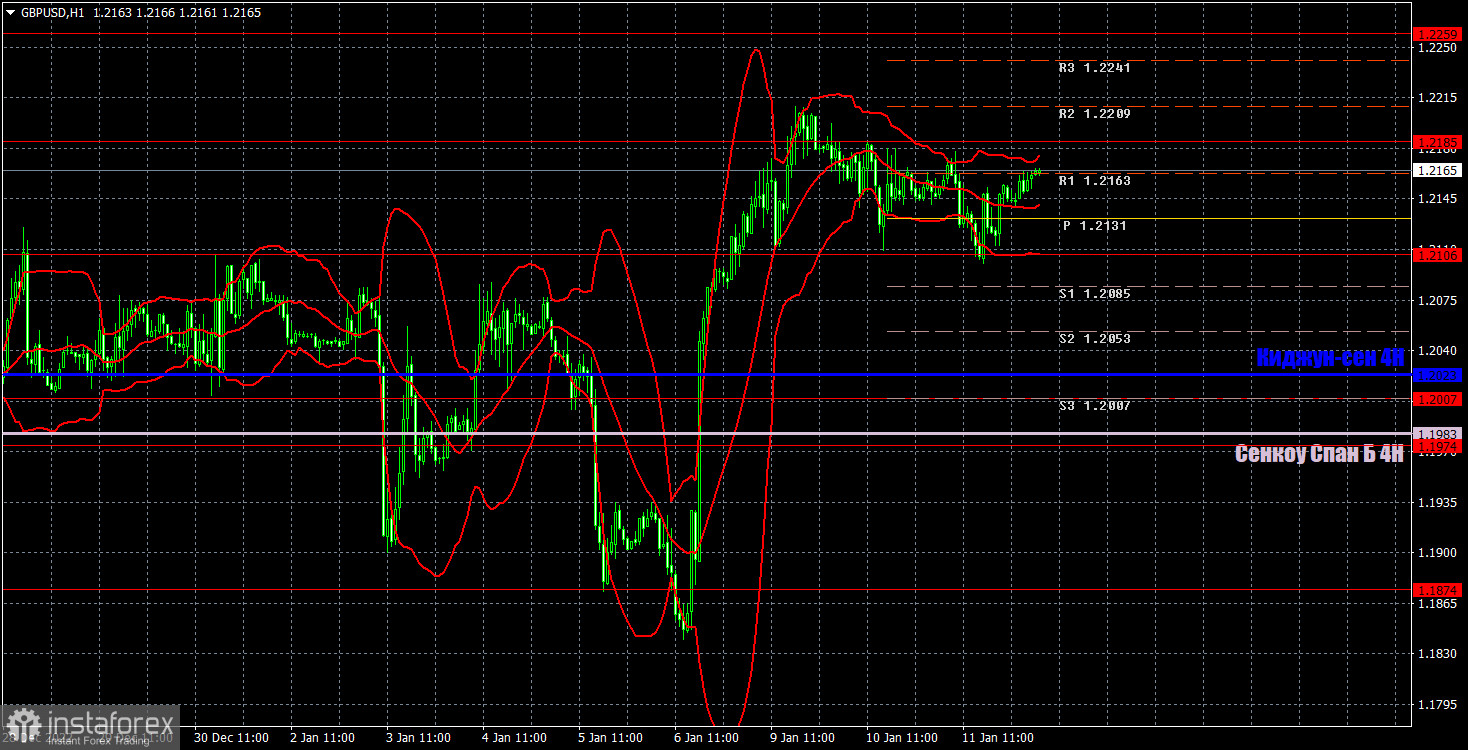The width and height of the screenshot is (1468, 750).
Task: Select the S2 1.2053 pivot label
Action: click(x=1095, y=339)
